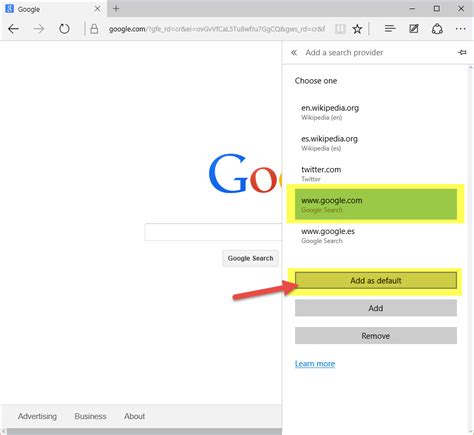Open the About footer link
This screenshot has height=435, width=474.
(135, 416)
